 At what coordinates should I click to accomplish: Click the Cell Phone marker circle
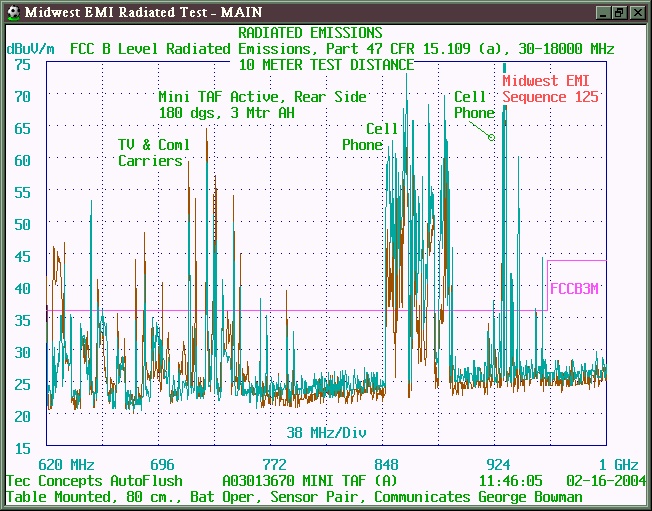point(491,137)
